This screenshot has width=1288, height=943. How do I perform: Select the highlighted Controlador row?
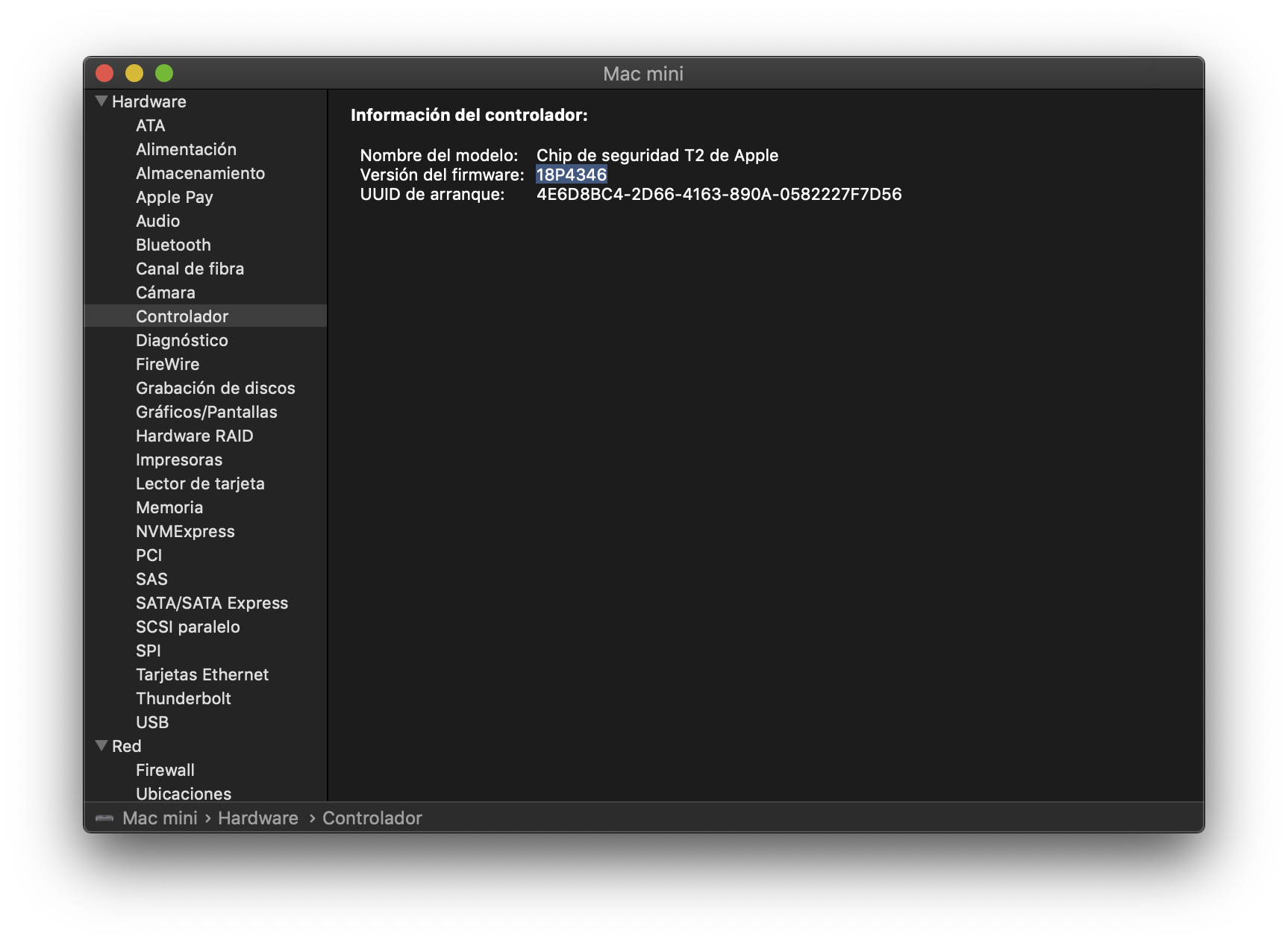click(x=205, y=316)
